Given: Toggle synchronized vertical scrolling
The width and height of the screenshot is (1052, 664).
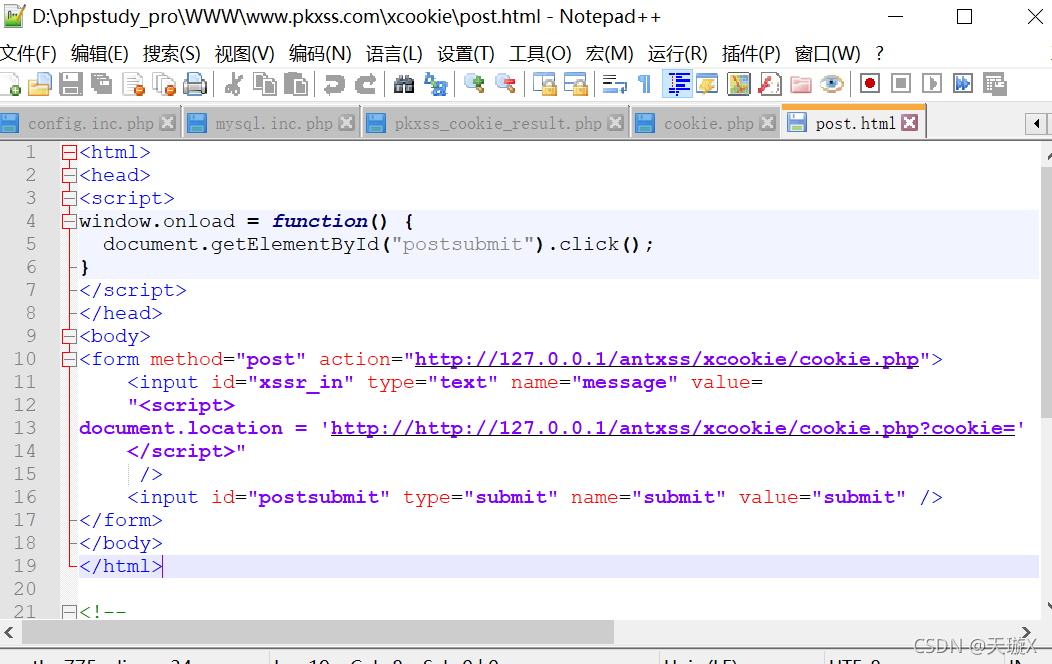Looking at the screenshot, I should 545,85.
